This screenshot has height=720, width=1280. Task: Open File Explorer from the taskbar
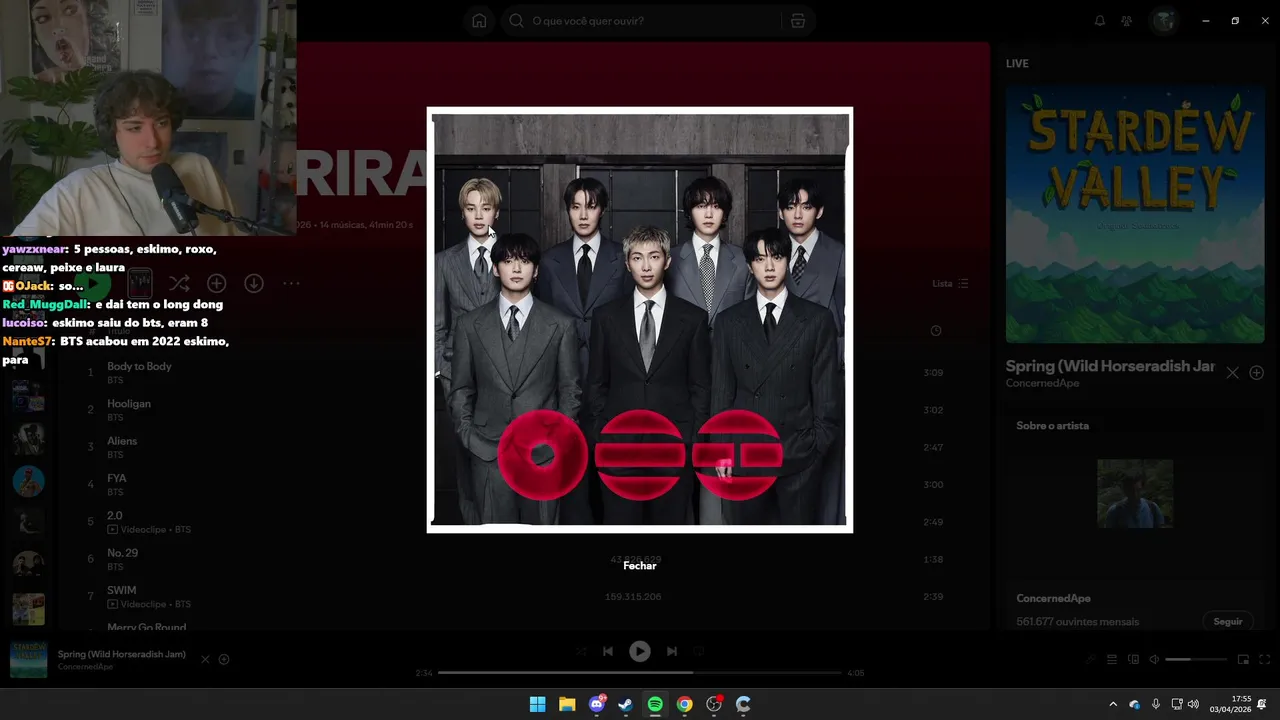(x=567, y=704)
